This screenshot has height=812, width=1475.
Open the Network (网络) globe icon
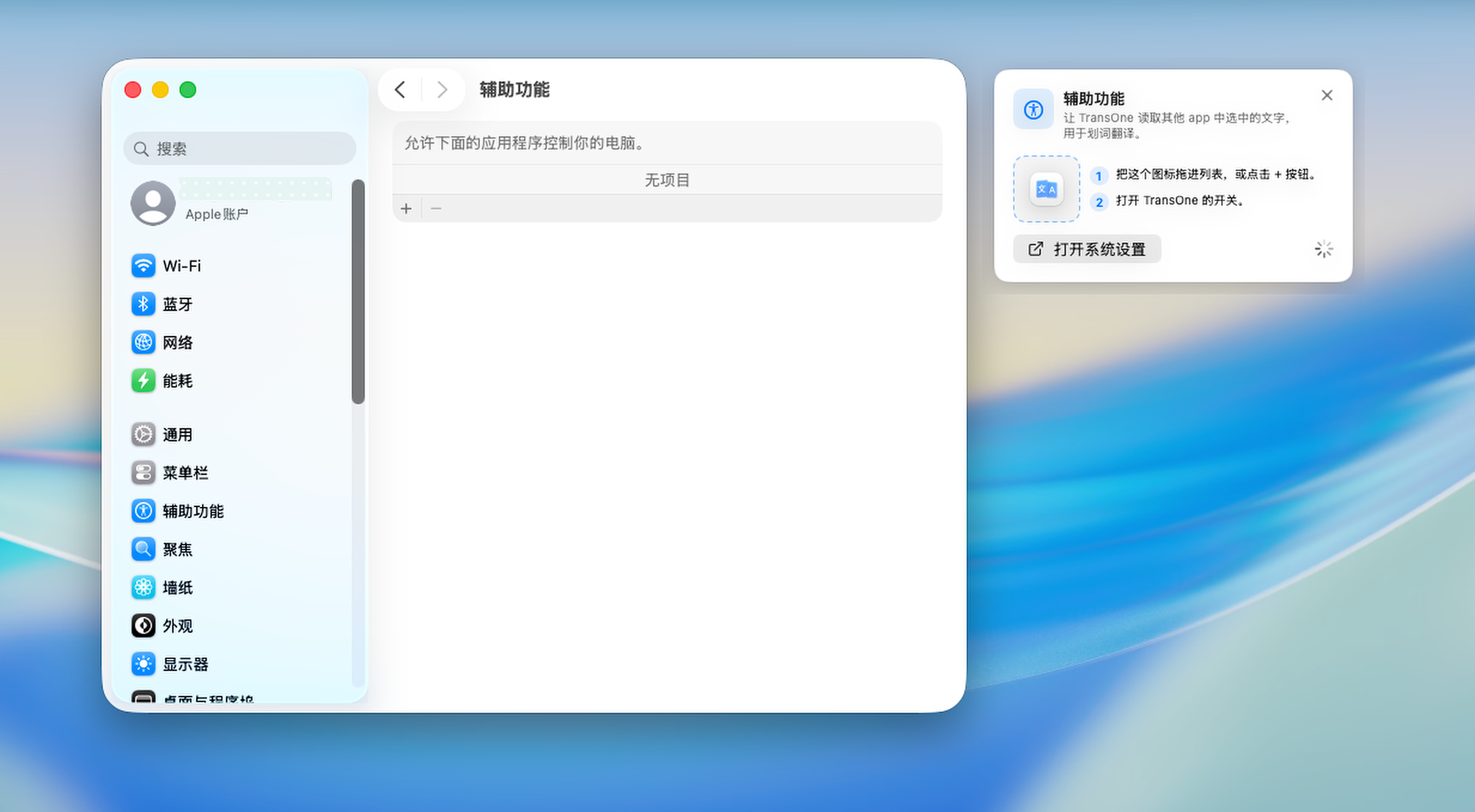[143, 342]
